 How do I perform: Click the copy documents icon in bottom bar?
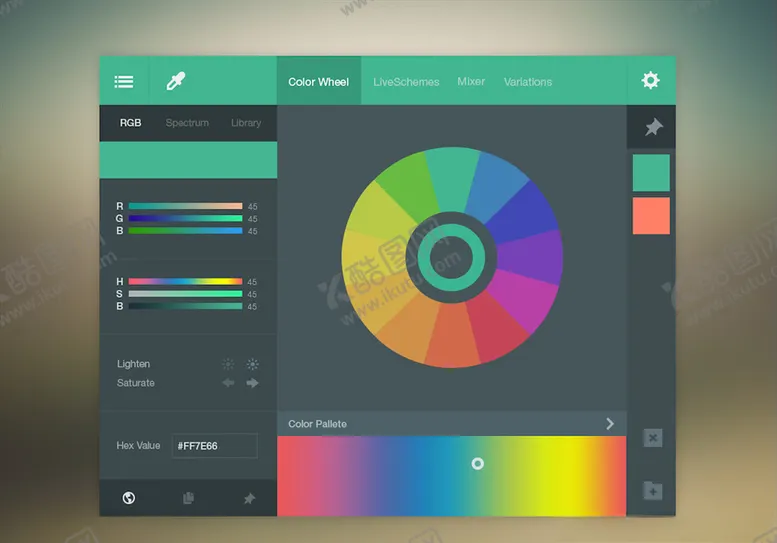(x=188, y=498)
